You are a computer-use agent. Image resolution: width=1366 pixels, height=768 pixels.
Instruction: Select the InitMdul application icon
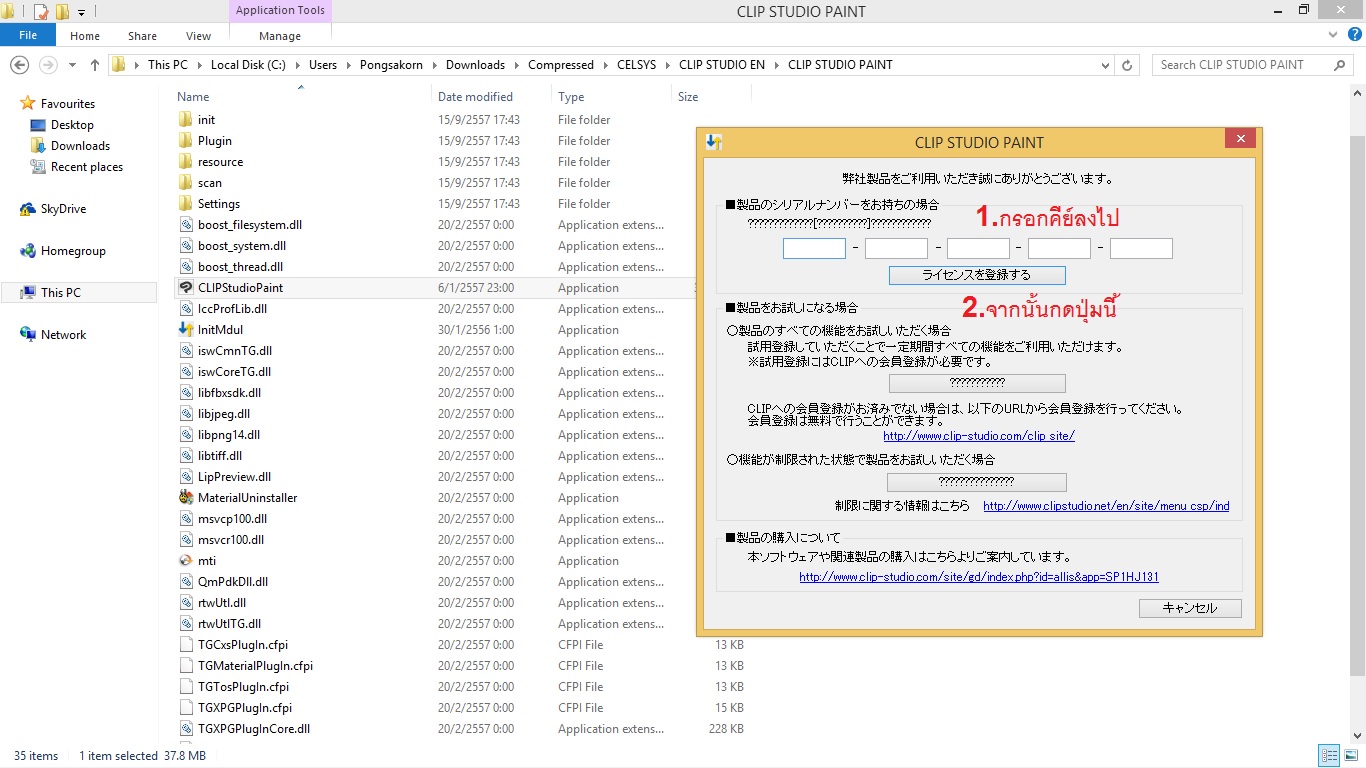click(185, 330)
